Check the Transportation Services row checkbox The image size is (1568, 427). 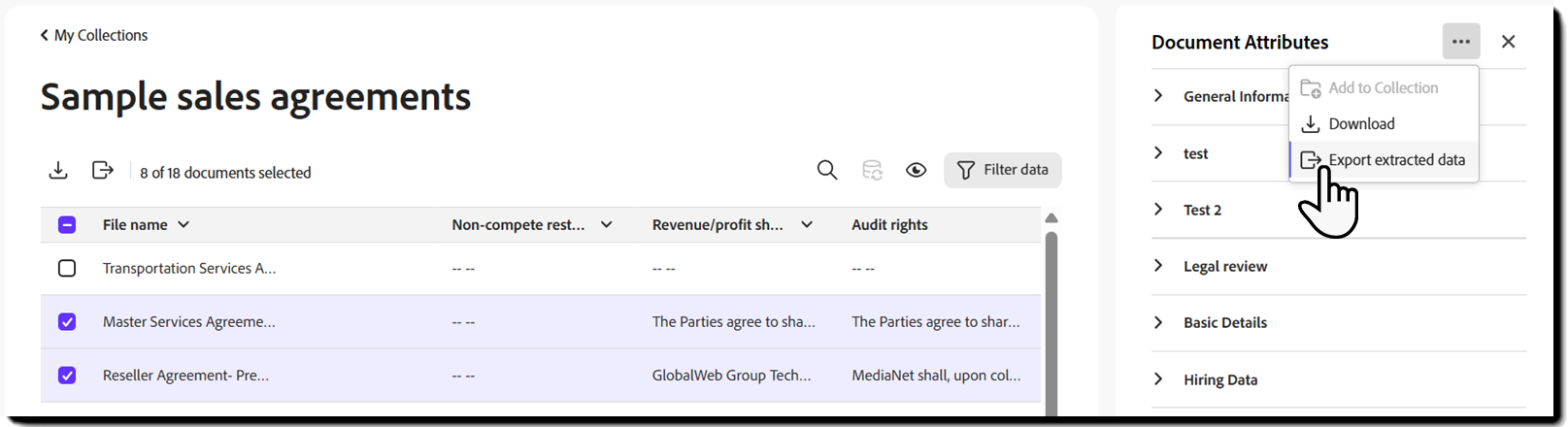pyautogui.click(x=67, y=268)
